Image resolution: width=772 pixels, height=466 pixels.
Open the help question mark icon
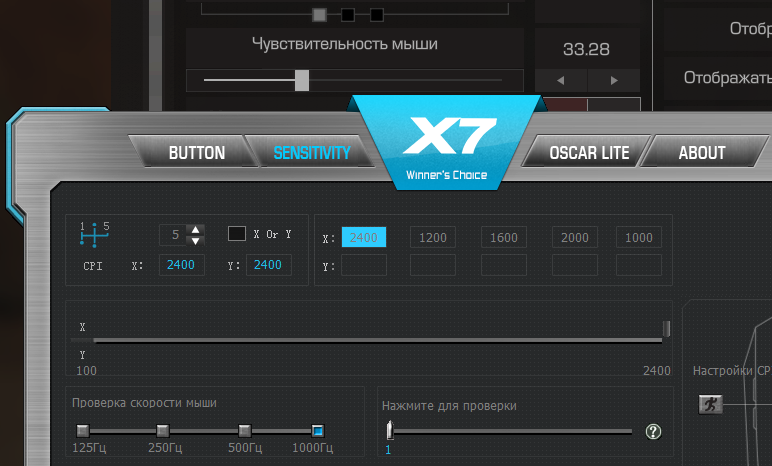coord(653,432)
